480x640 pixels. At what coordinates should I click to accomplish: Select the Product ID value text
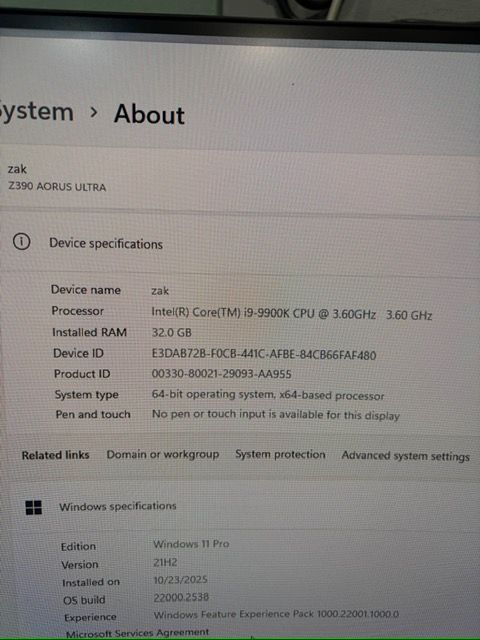click(222, 374)
